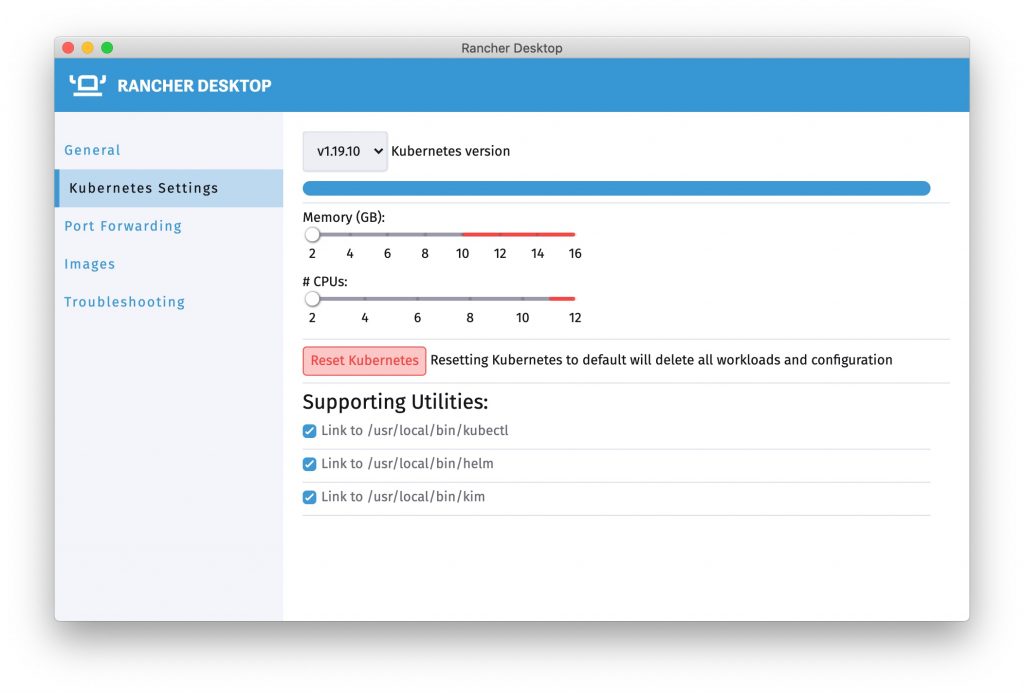Click the Rancher Desktop logo icon
The height and width of the screenshot is (693, 1024).
click(x=88, y=85)
